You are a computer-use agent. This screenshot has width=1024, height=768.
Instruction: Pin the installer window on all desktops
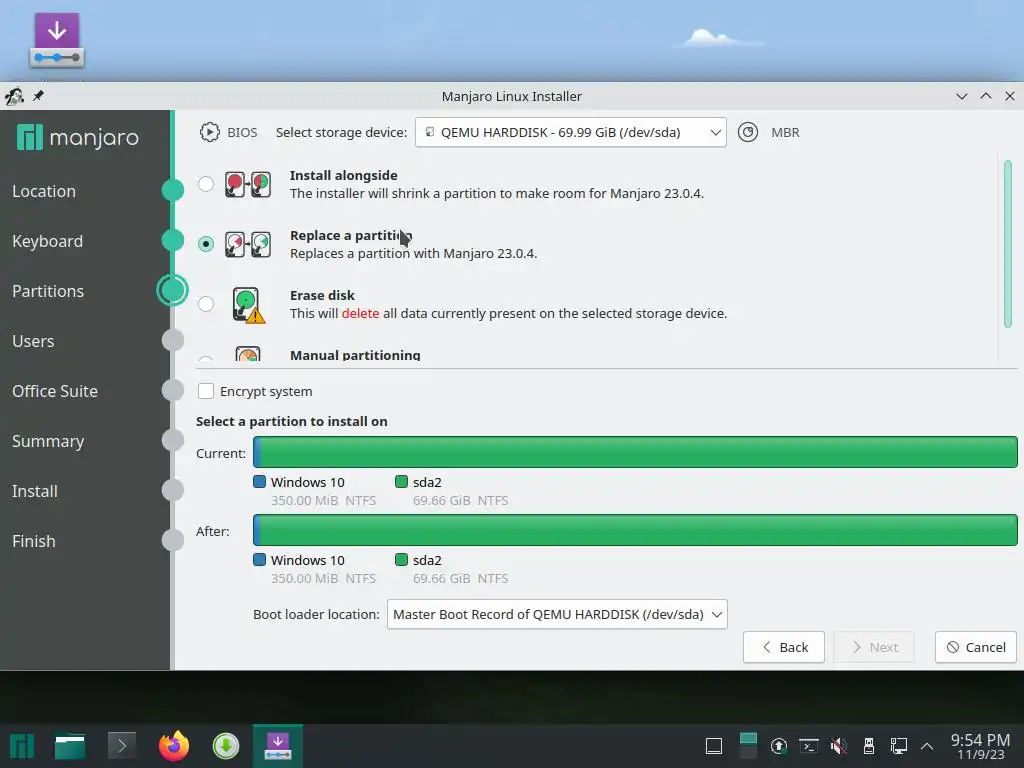tap(39, 96)
